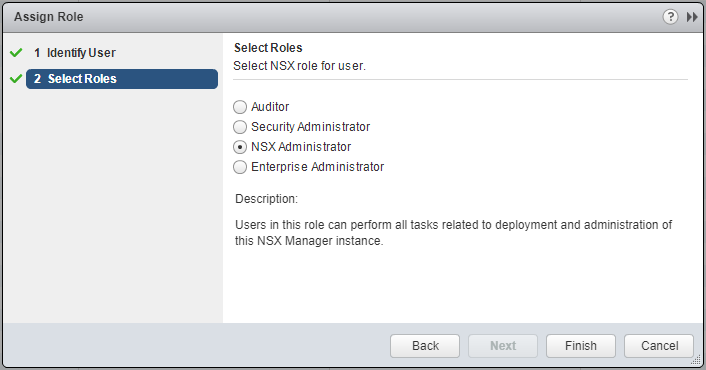Open the help question mark icon
The height and width of the screenshot is (370, 706).
pos(670,17)
